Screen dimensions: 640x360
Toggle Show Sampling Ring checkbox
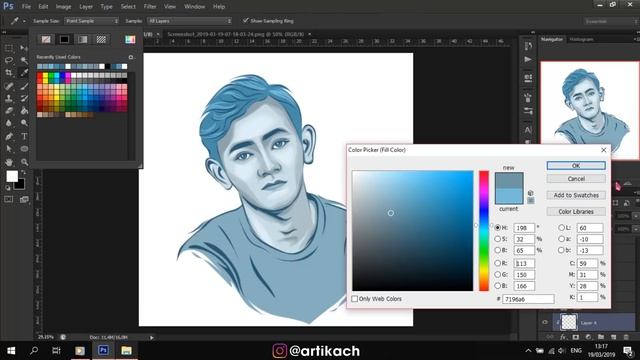point(245,20)
